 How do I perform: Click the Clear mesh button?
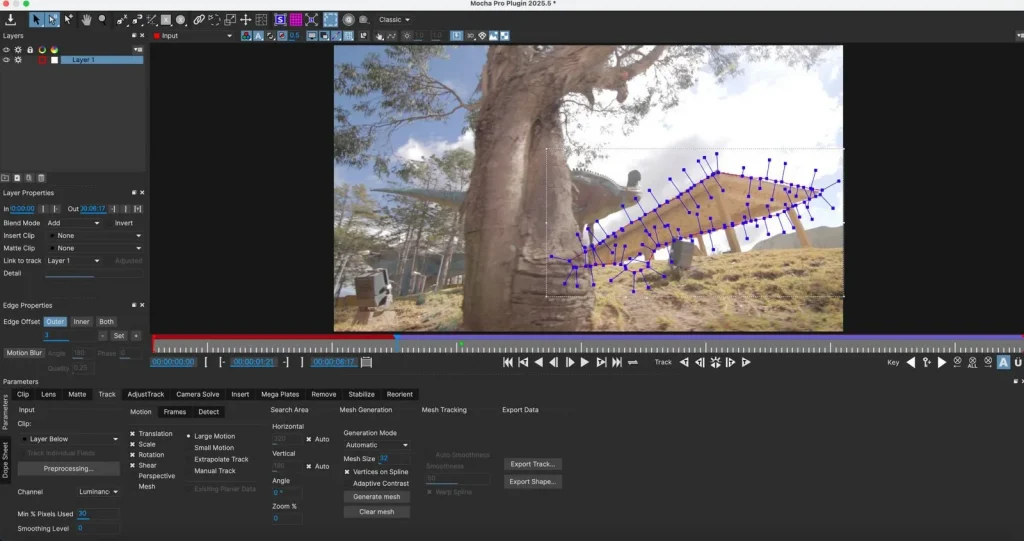click(x=377, y=512)
